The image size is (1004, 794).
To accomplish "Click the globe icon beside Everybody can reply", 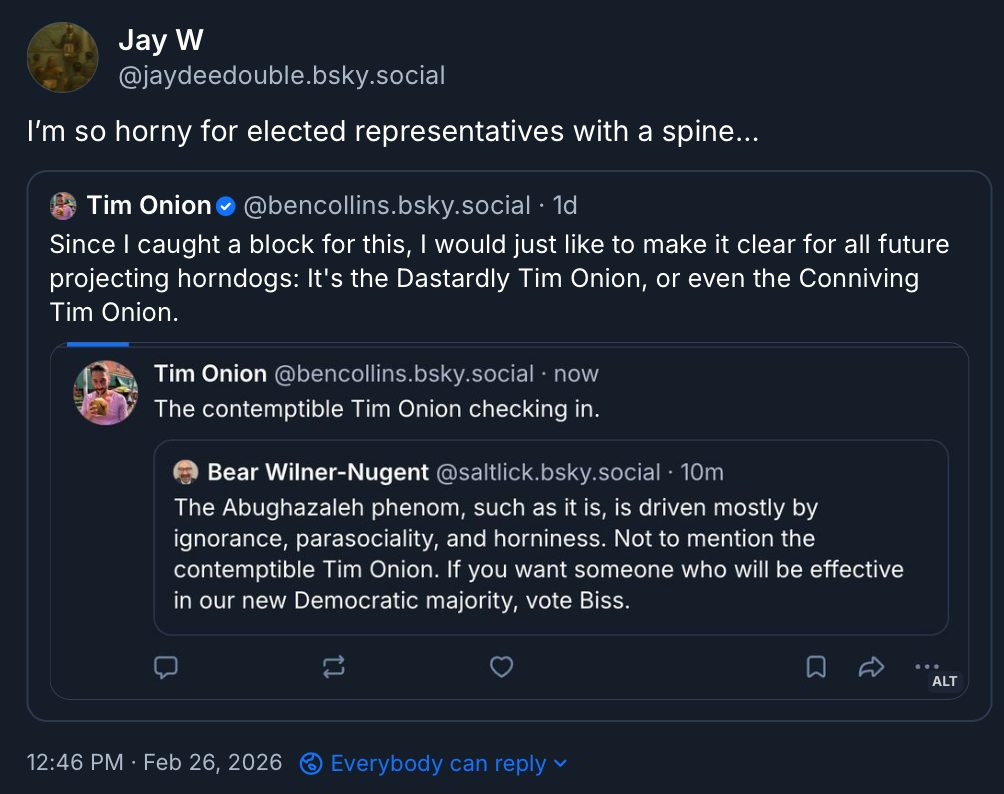I will (x=312, y=763).
